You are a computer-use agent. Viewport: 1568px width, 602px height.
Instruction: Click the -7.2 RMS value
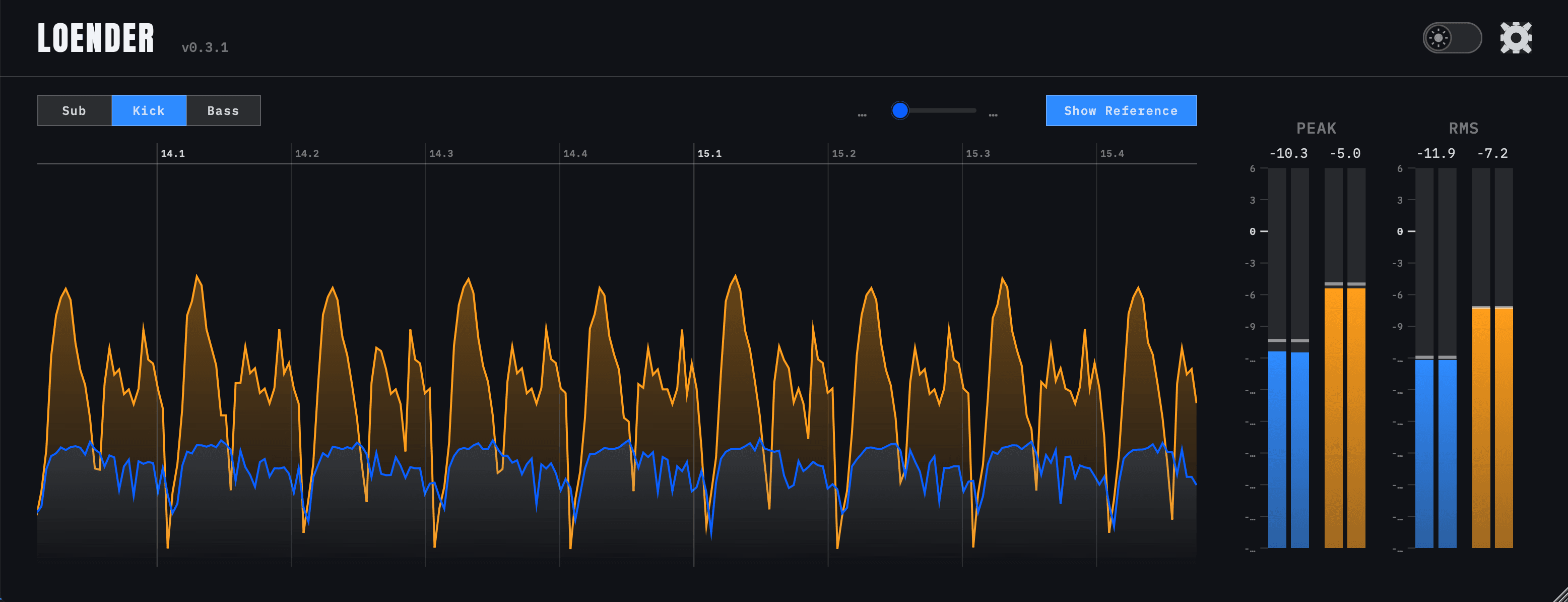coord(1492,154)
